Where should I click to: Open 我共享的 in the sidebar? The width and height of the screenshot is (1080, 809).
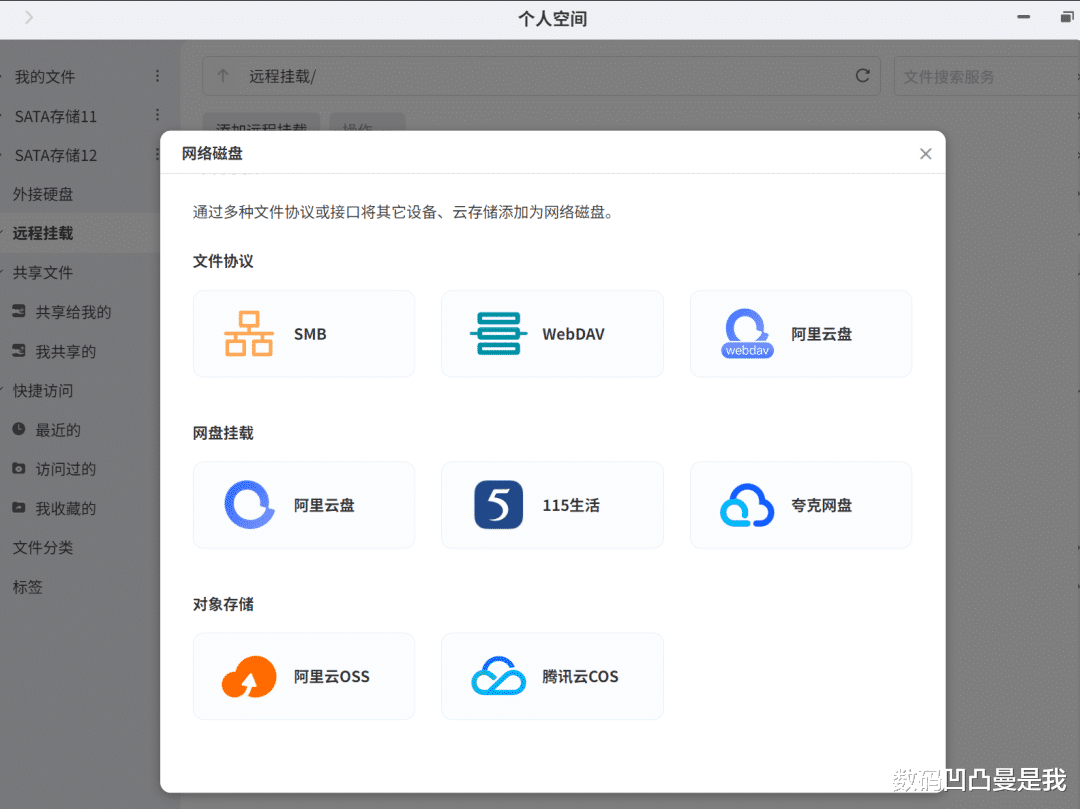[x=65, y=351]
